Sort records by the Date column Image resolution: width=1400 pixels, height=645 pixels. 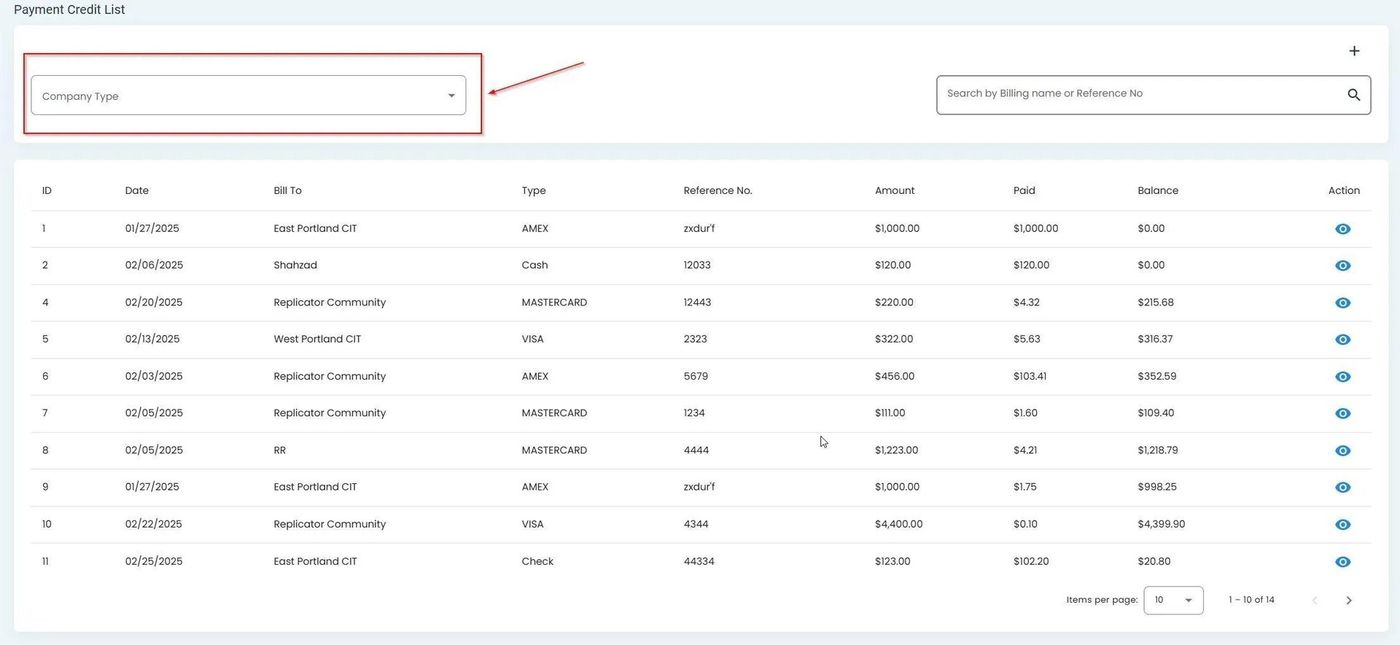(136, 190)
